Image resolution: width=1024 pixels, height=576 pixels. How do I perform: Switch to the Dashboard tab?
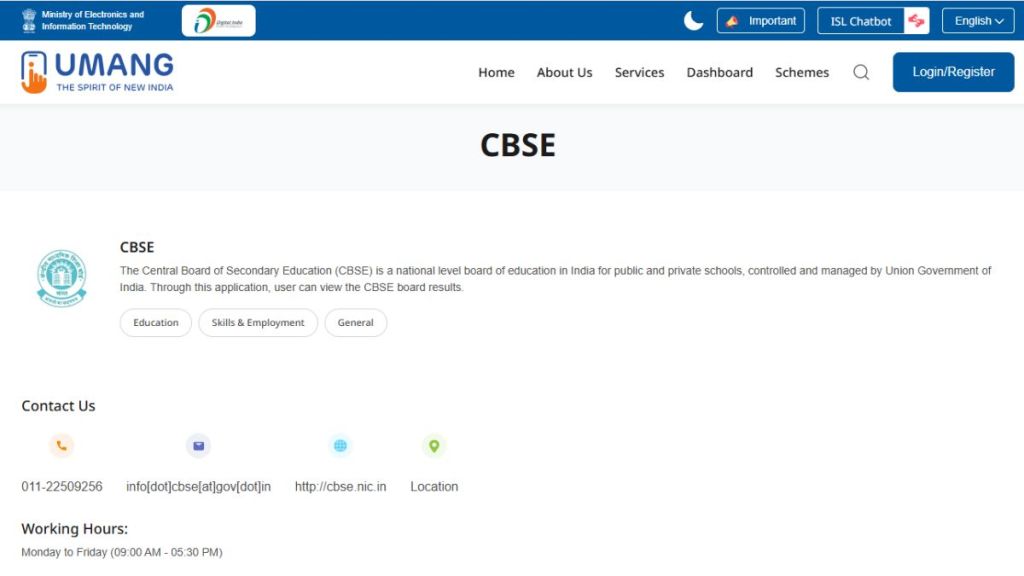pyautogui.click(x=719, y=72)
